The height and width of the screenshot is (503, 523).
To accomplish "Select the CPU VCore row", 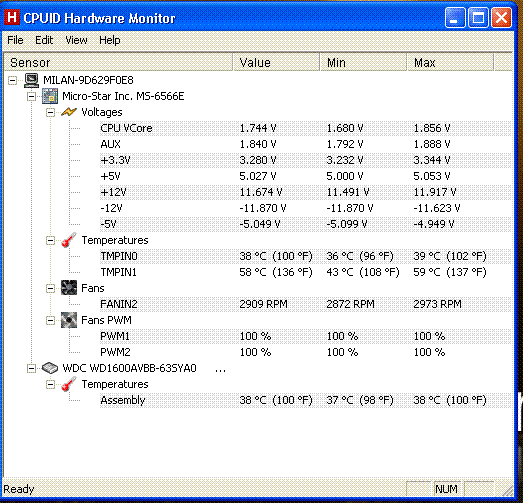I will pyautogui.click(x=305, y=128).
